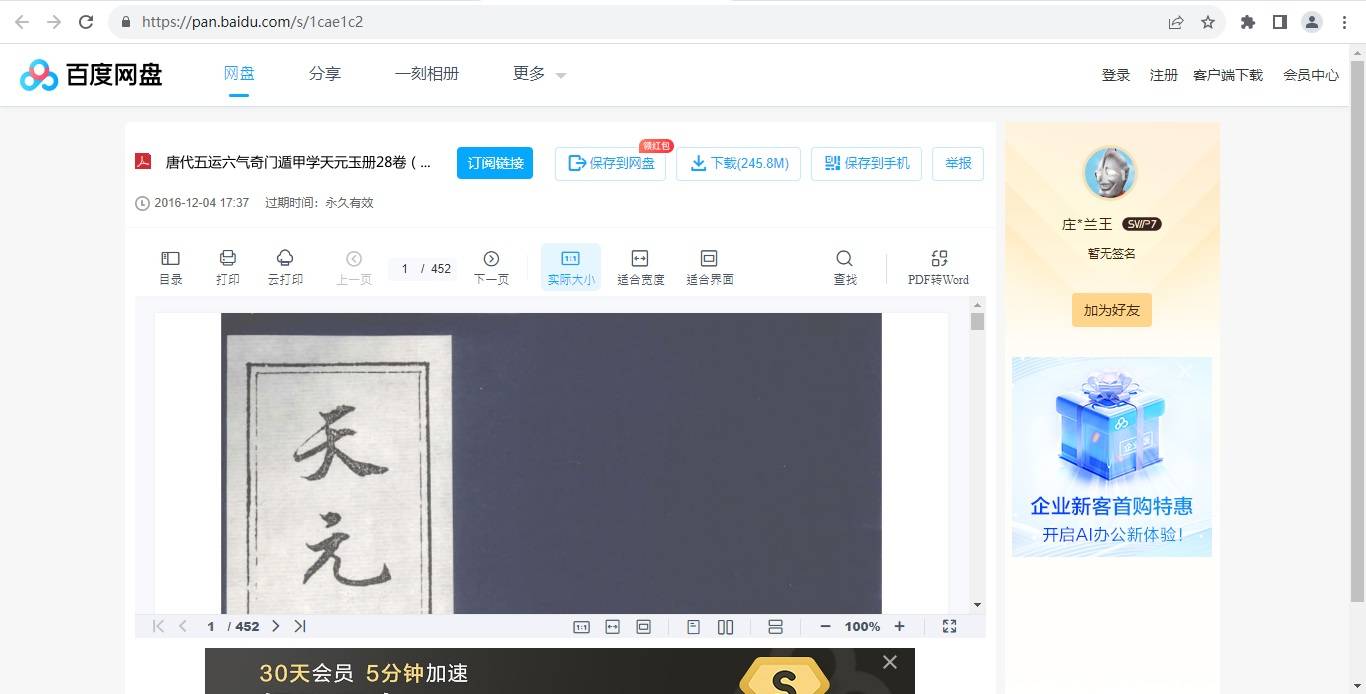Zoom in with the plus button
The width and height of the screenshot is (1366, 694).
coord(899,626)
